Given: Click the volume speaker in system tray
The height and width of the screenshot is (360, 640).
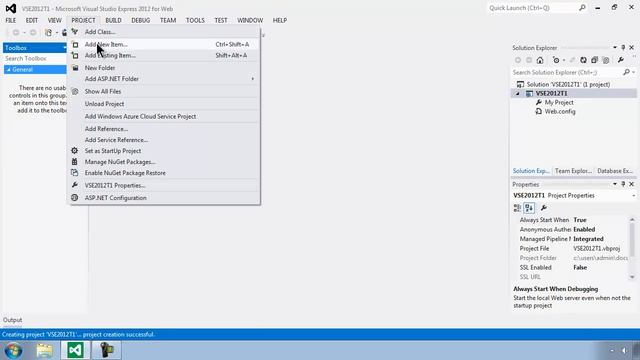Looking at the screenshot, I should tap(624, 351).
